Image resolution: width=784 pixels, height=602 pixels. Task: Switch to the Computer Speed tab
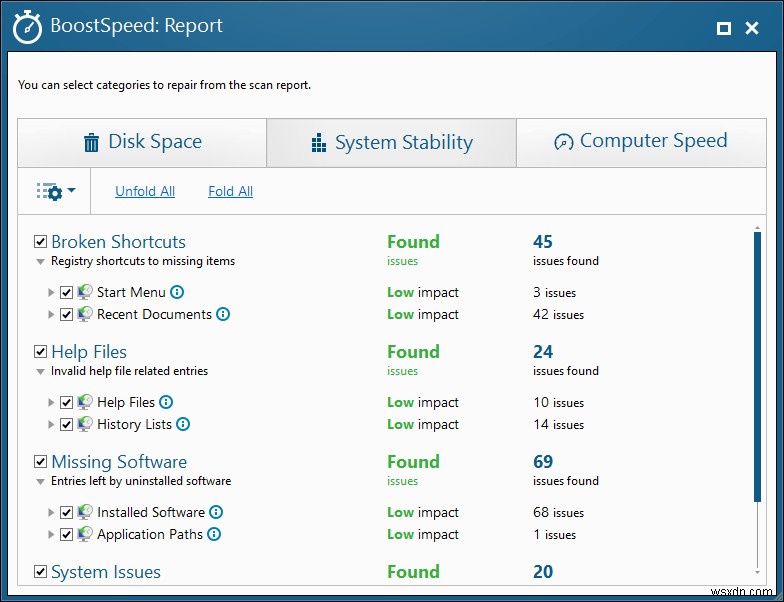[641, 142]
